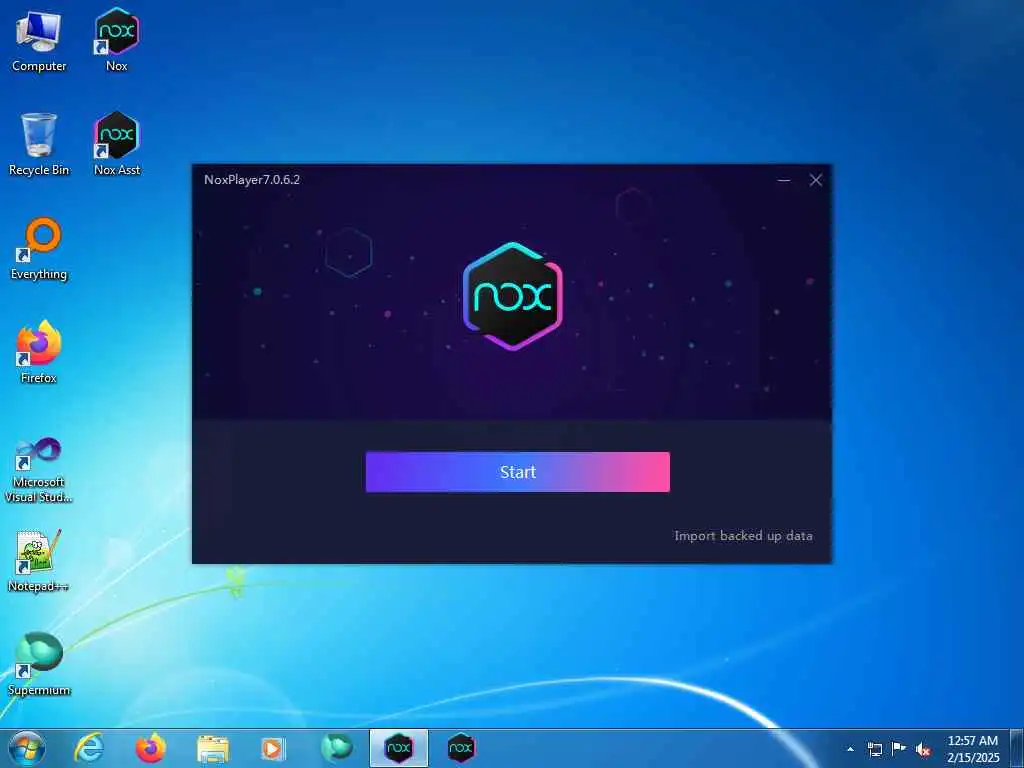Open Supermium browser from taskbar
Viewport: 1024px width, 768px height.
[336, 748]
